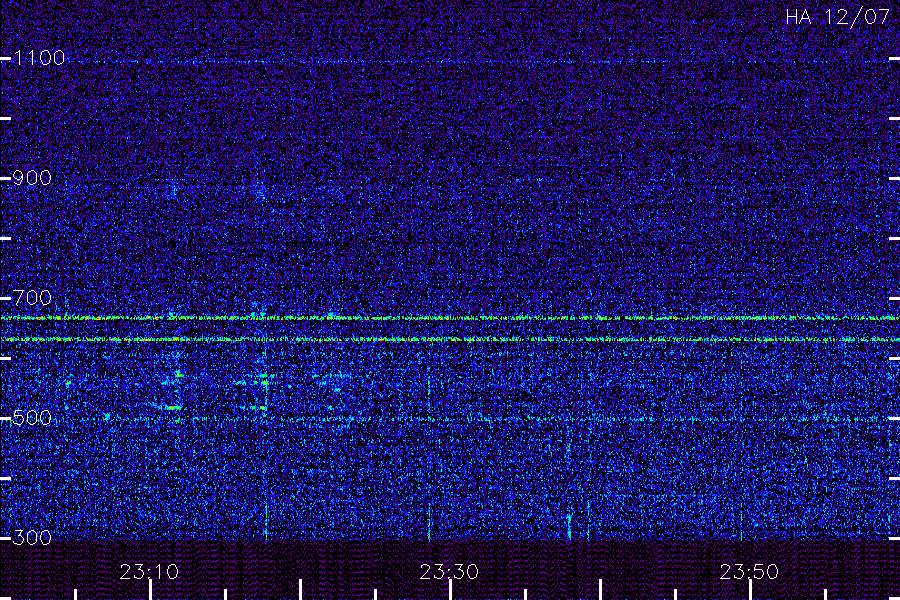Click the HA 12/07 header label
Screen dimensions: 900x600
[x=837, y=17]
